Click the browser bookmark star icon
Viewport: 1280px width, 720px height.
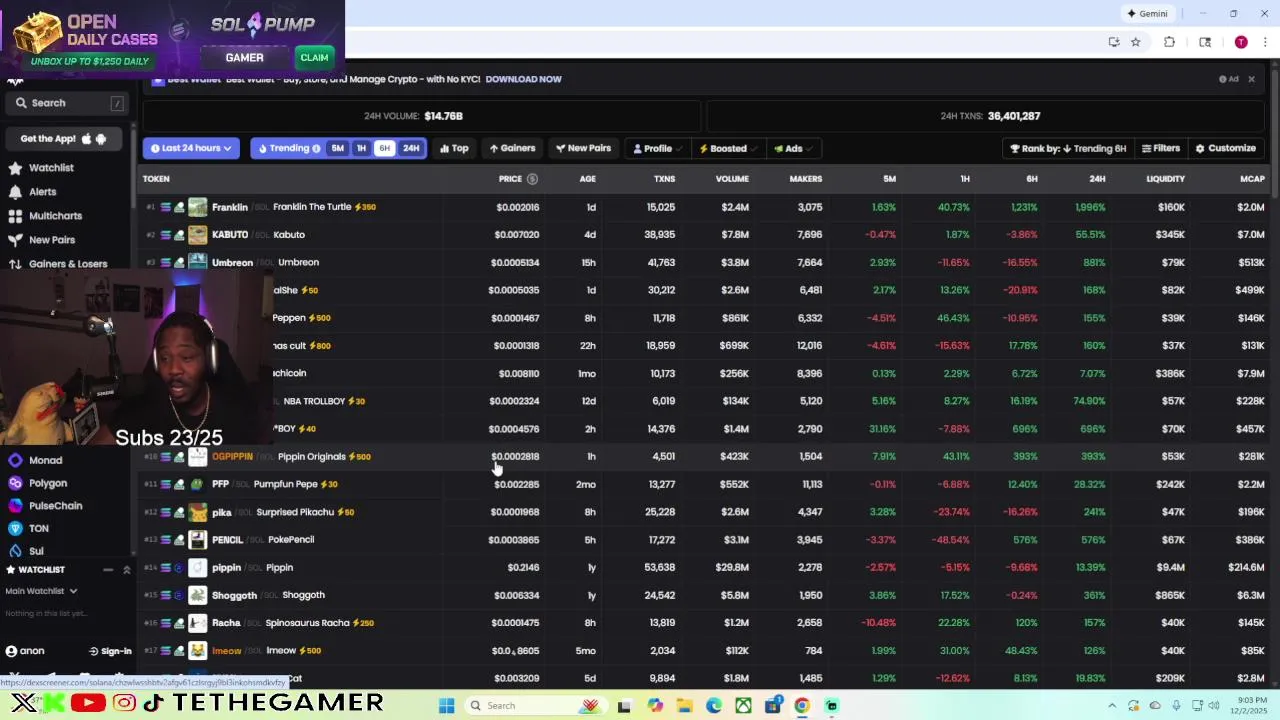[1136, 42]
